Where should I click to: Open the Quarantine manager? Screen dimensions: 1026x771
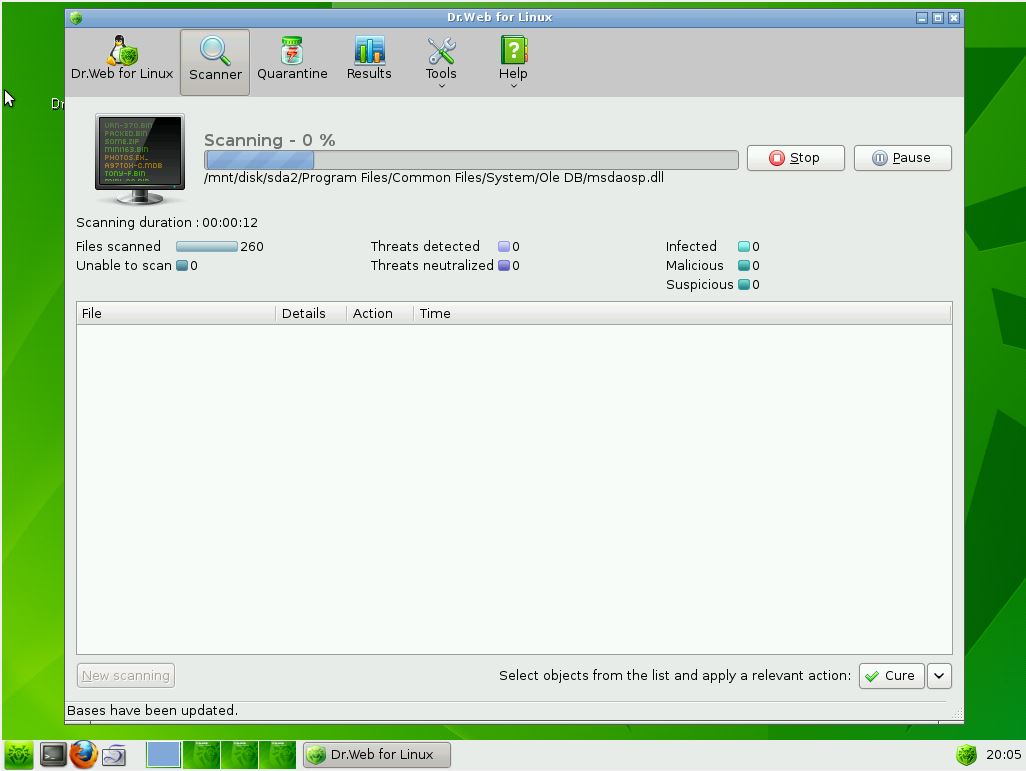[x=292, y=58]
